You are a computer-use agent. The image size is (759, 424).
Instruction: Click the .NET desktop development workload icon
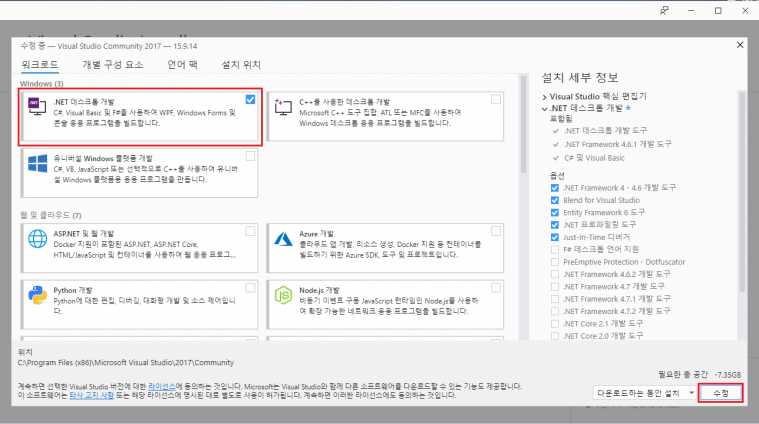(37, 106)
